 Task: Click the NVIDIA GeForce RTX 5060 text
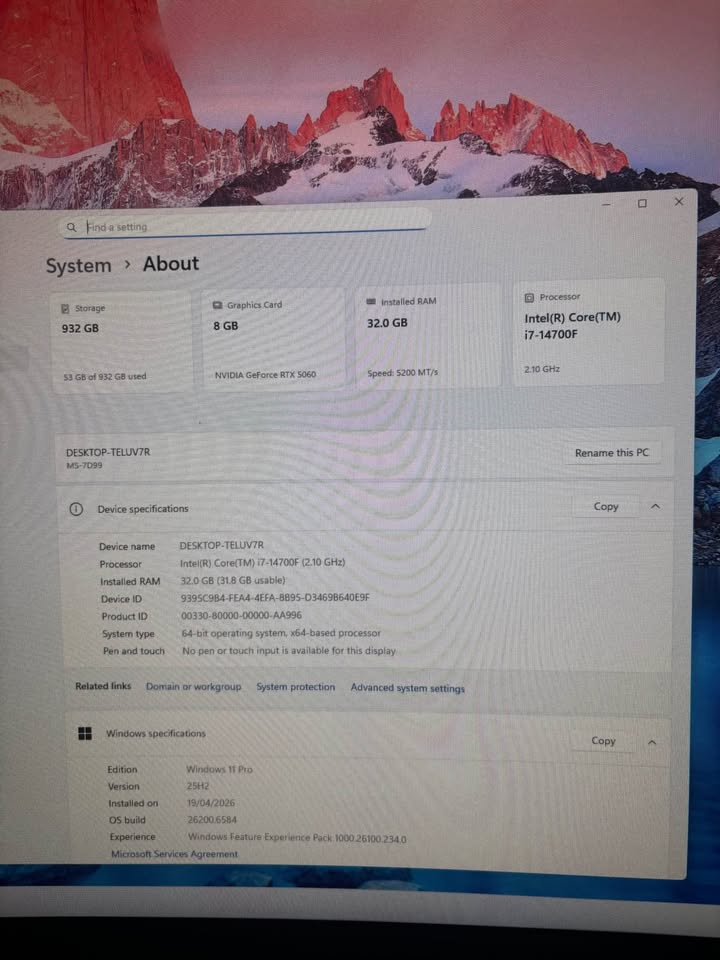tap(265, 375)
